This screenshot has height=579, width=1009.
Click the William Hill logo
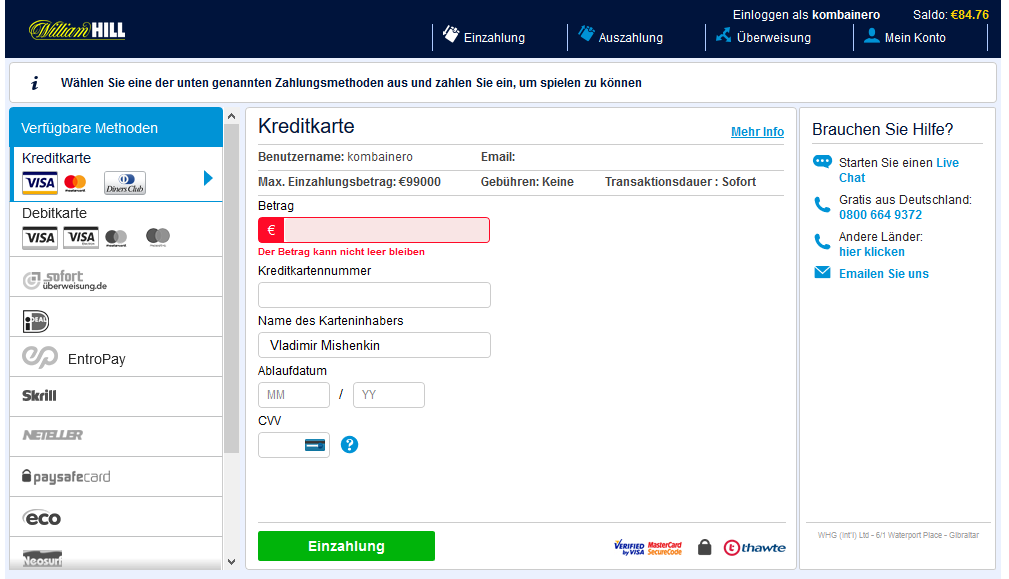pyautogui.click(x=77, y=30)
